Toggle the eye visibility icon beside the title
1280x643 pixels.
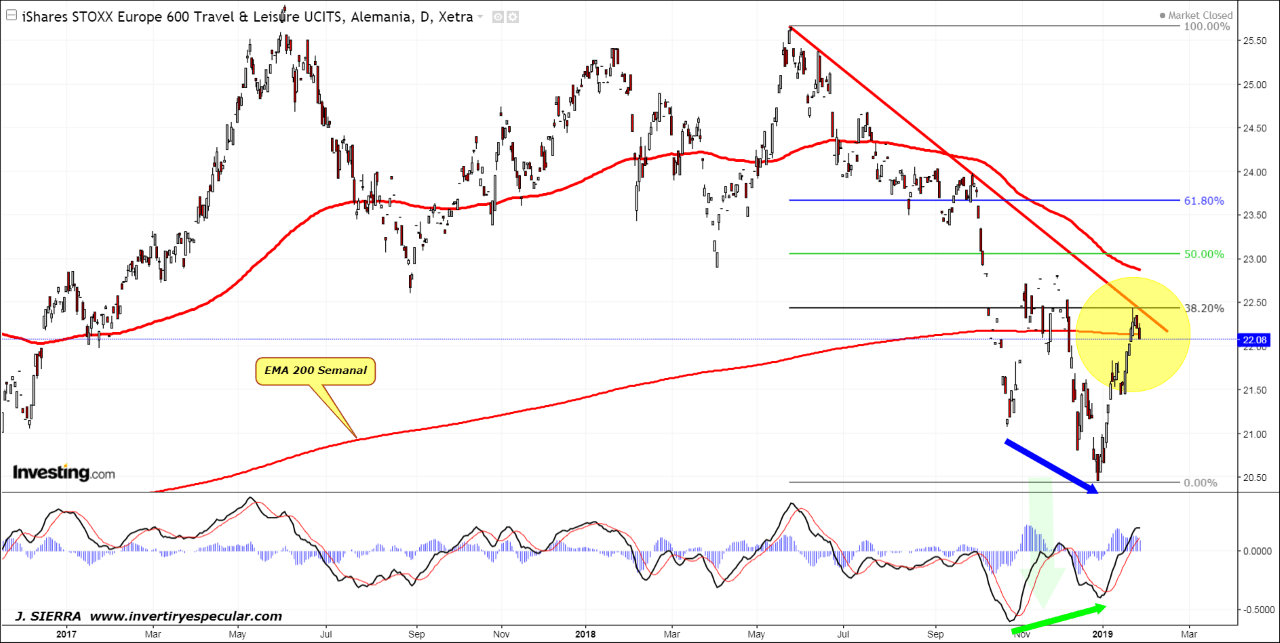(497, 17)
